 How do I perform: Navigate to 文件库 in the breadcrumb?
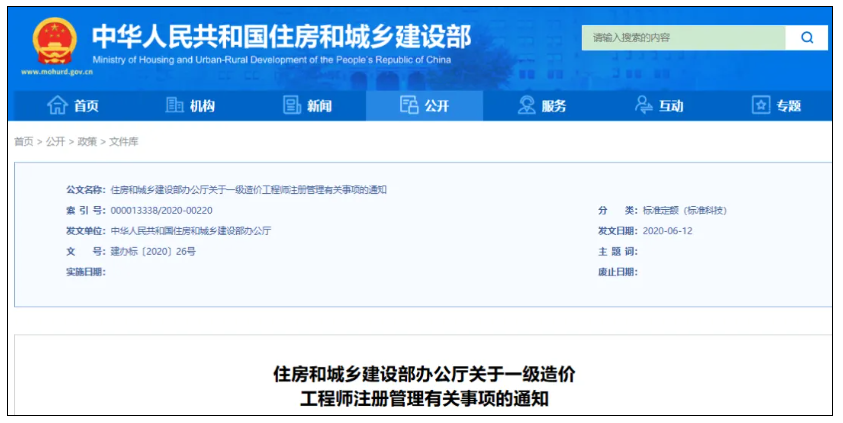pos(124,142)
